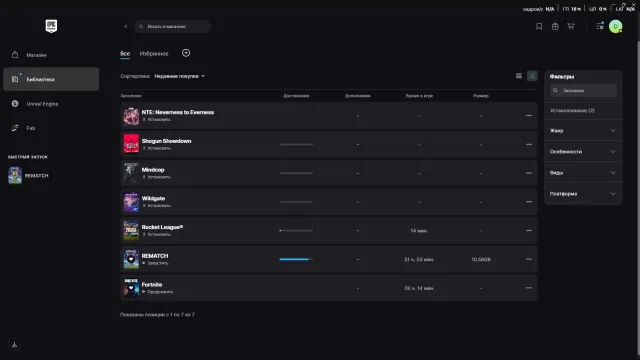The height and width of the screenshot is (360, 640).
Task: Open more options for Fortnite
Action: [529, 288]
